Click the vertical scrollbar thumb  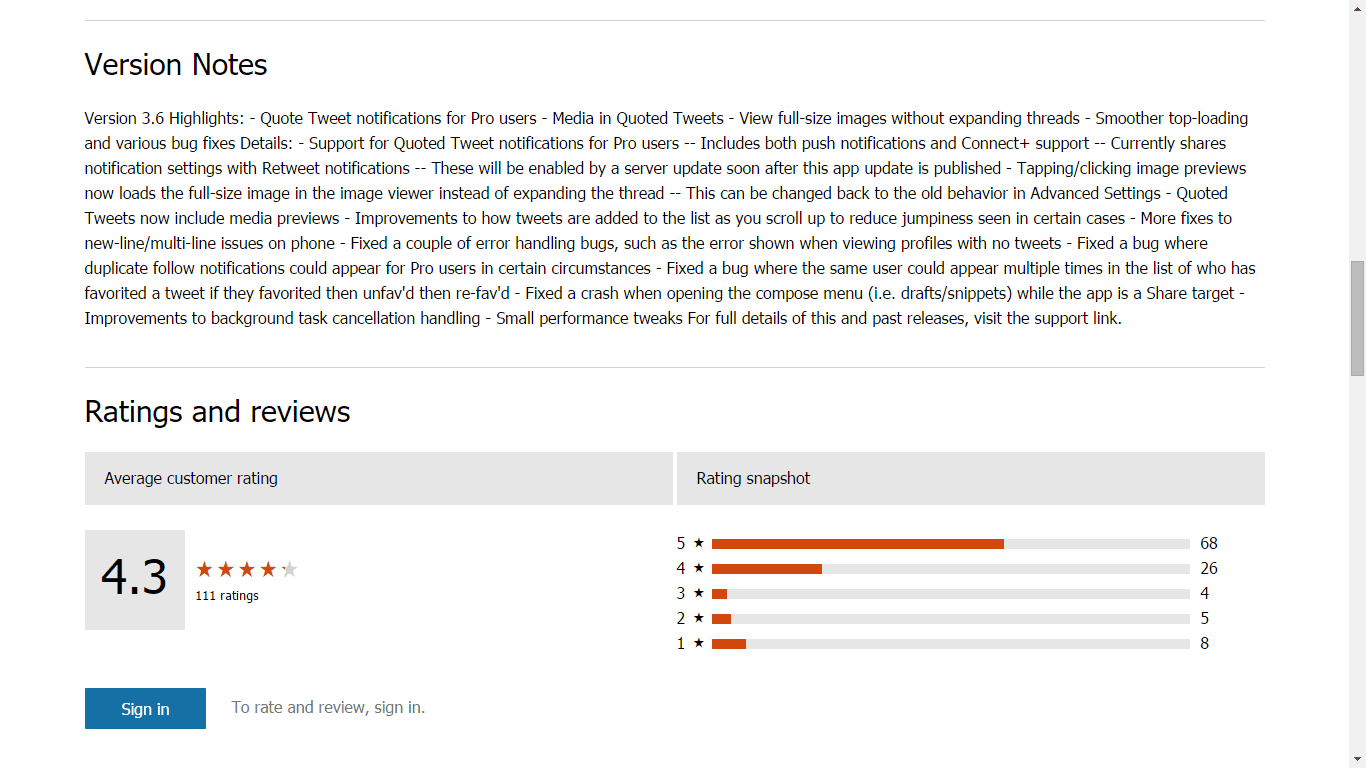(x=1357, y=318)
